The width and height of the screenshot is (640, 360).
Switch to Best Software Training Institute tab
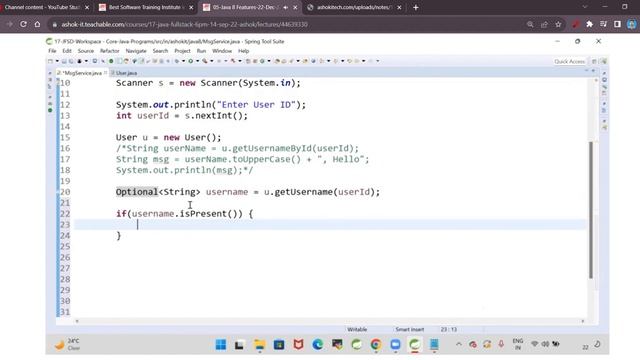[x=144, y=7]
